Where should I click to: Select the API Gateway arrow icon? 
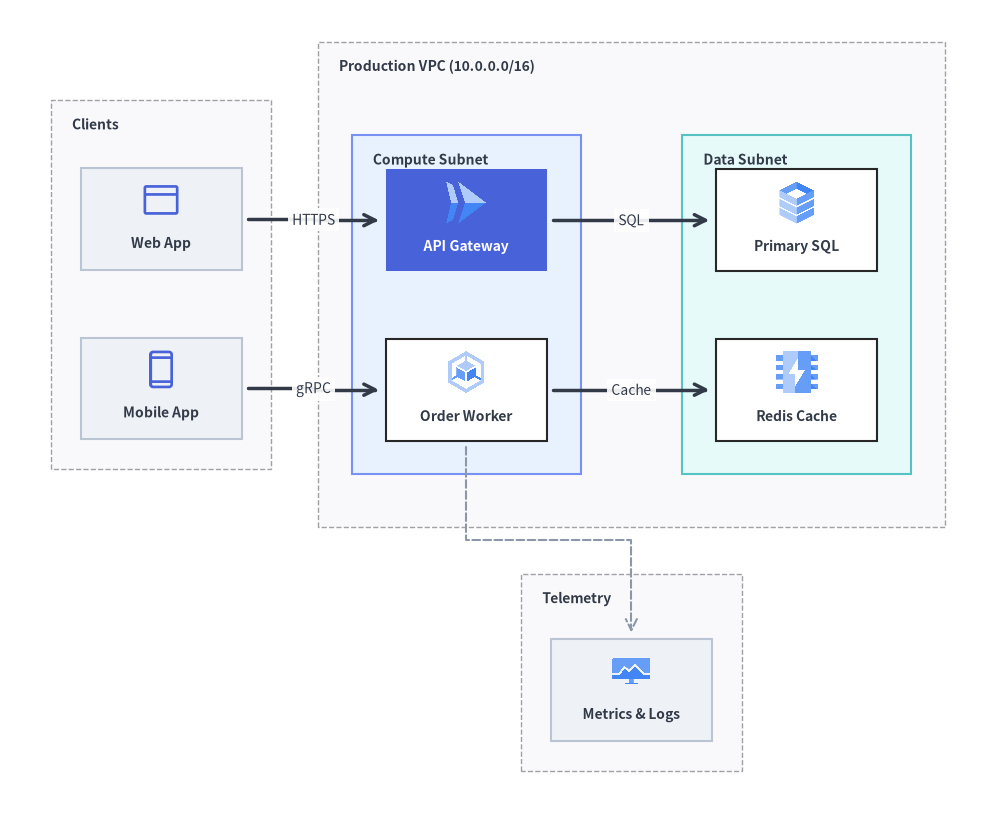[466, 203]
